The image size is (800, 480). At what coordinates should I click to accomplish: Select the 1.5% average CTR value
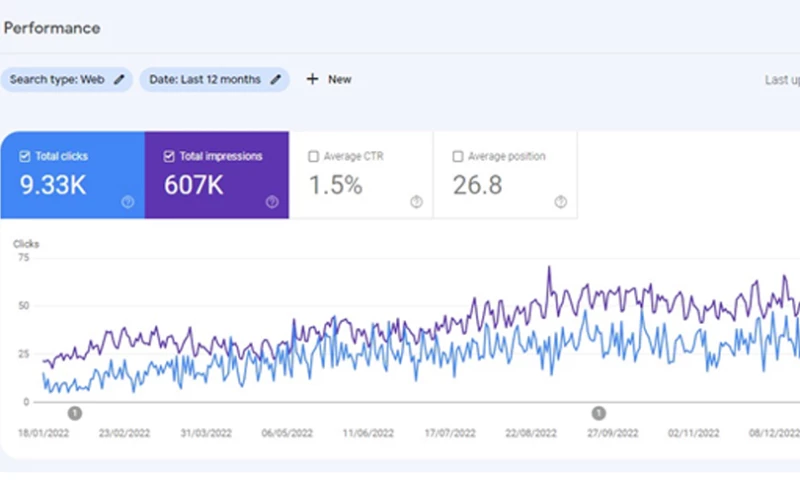[x=335, y=185]
